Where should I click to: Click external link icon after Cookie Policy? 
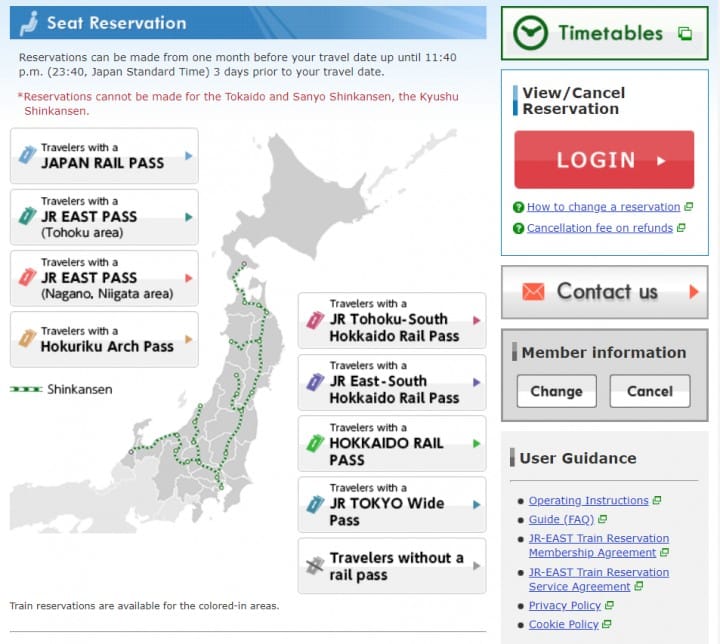[607, 624]
